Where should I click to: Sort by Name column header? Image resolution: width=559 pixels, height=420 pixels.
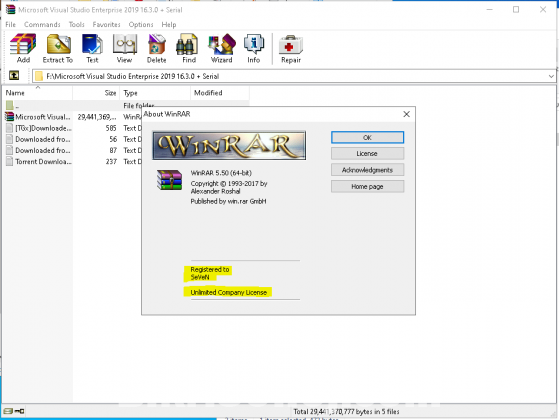37,93
